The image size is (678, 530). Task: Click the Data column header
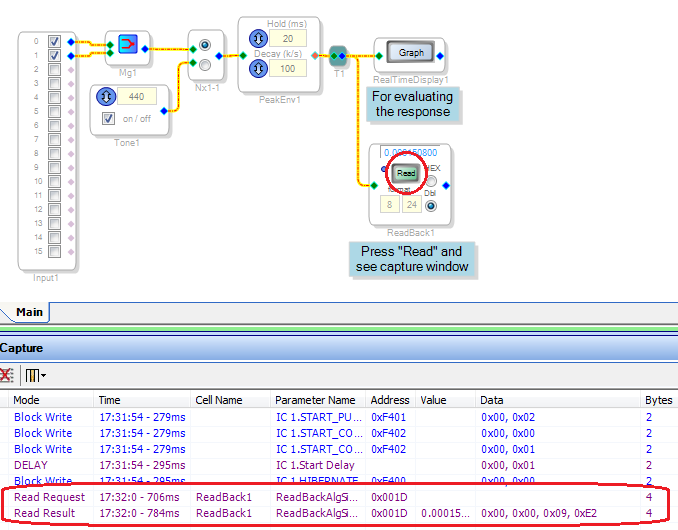558,400
